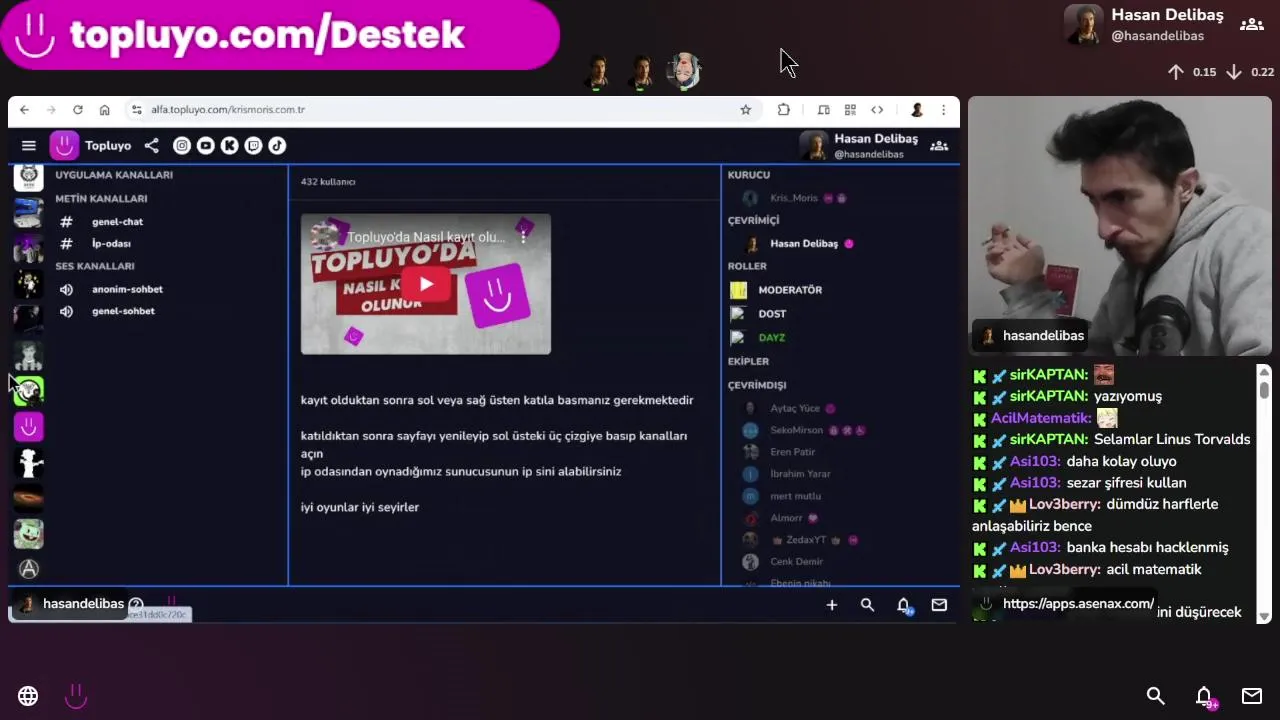Select the green cartoon face server icon

pyautogui.click(x=28, y=534)
